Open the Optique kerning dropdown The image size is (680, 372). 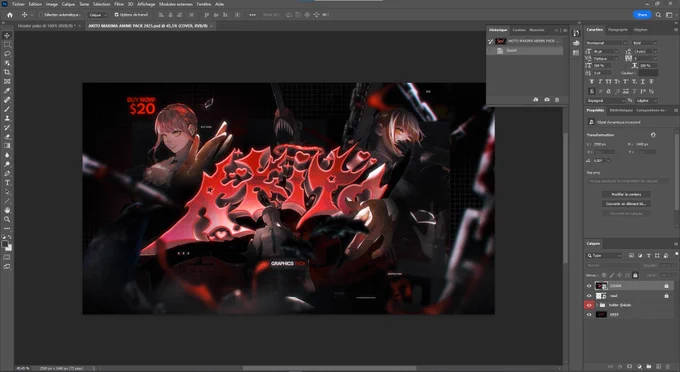pos(616,59)
